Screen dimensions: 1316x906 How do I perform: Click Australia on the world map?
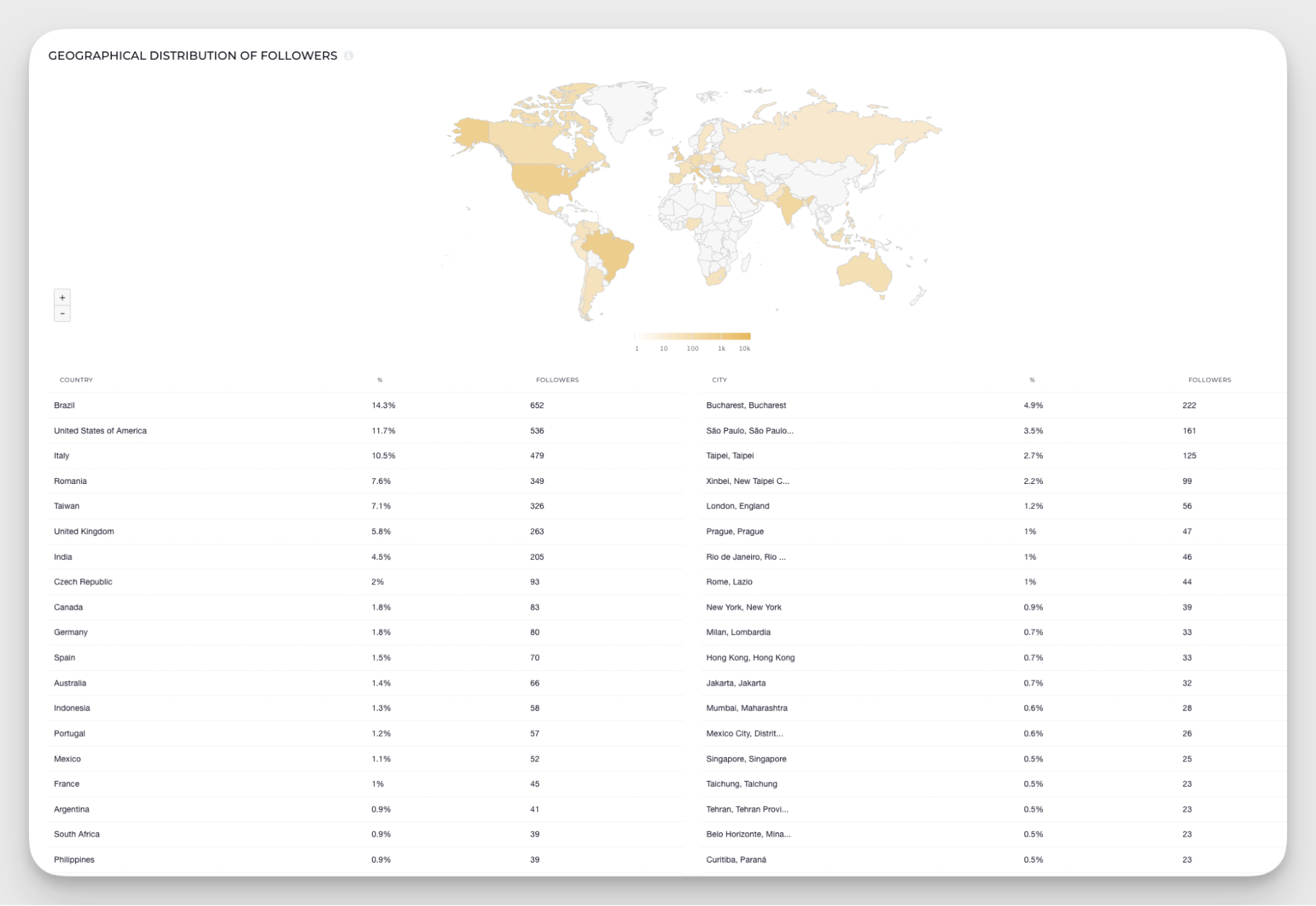pos(864,273)
